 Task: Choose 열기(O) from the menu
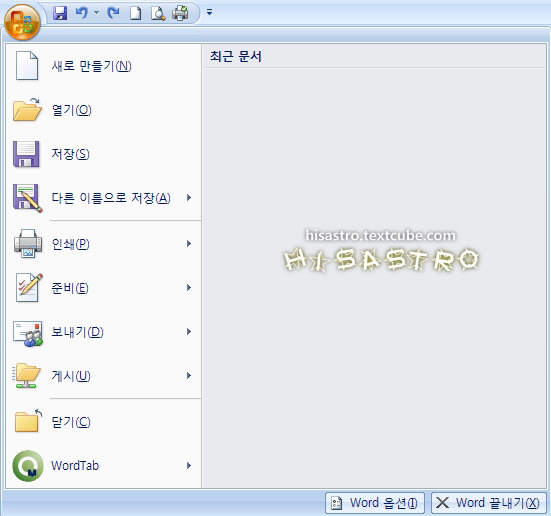103,110
